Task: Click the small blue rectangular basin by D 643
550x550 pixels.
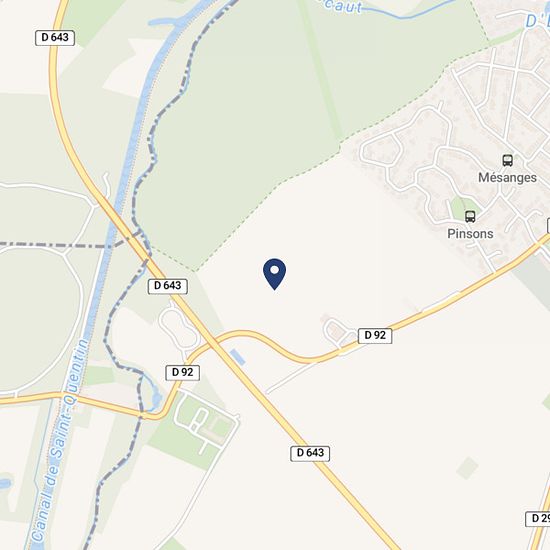Action: pos(238,357)
